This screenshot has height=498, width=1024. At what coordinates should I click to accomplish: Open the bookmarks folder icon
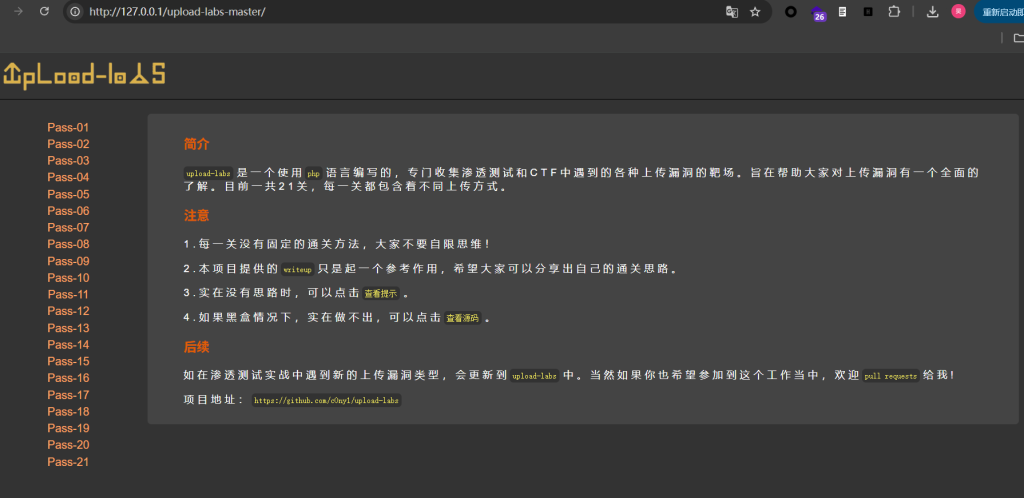point(1018,38)
